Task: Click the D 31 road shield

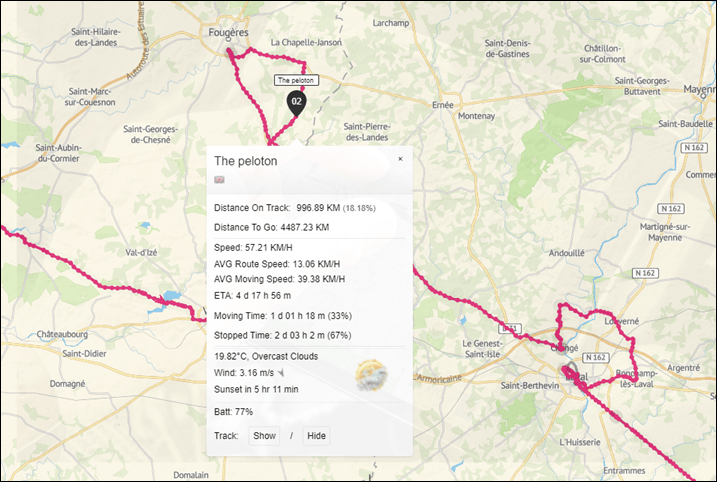Action: tap(509, 328)
